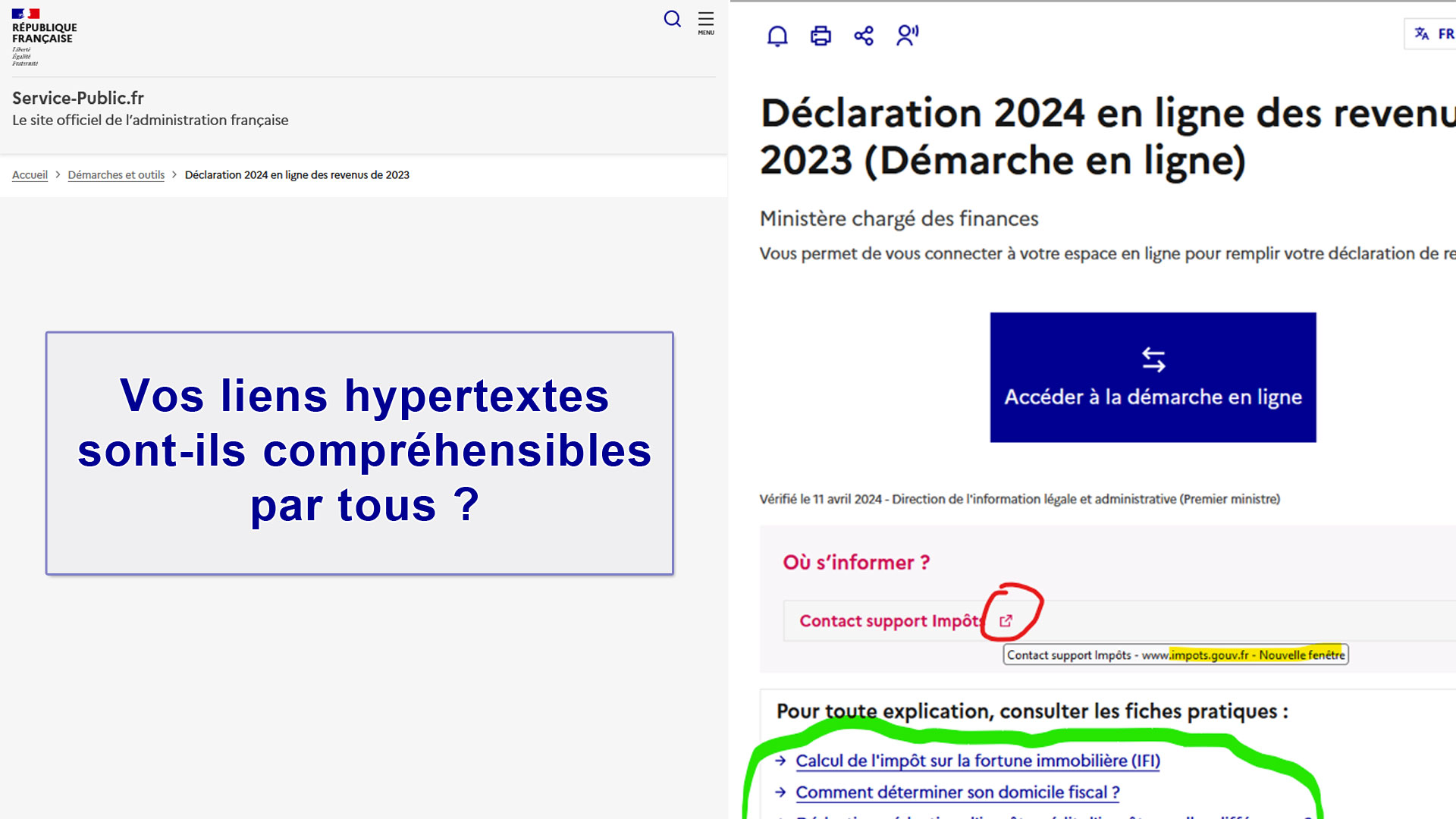
Task: Click the "Vos liens hypertextes" title box
Action: (x=359, y=453)
